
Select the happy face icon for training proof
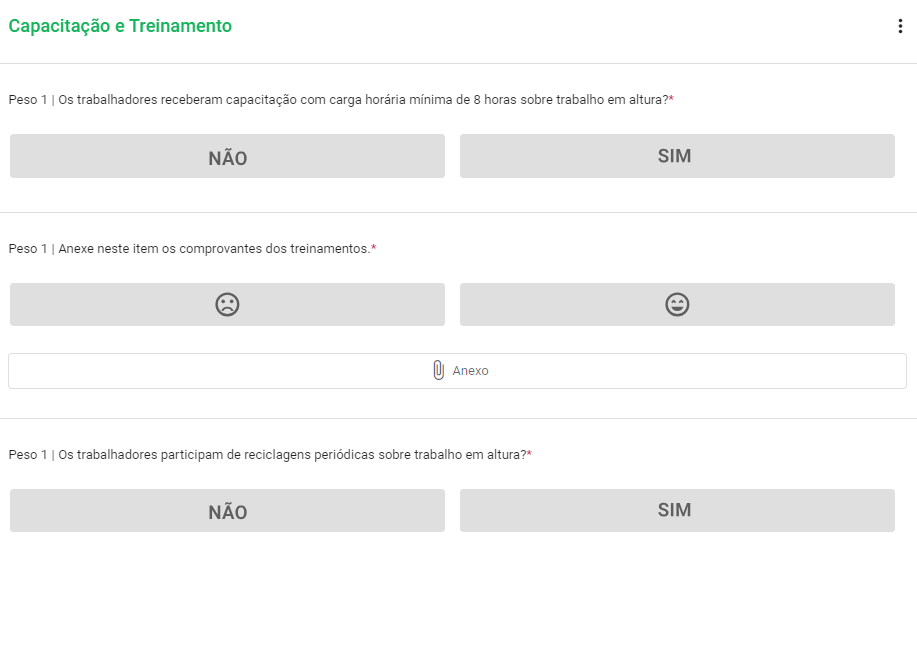point(677,304)
